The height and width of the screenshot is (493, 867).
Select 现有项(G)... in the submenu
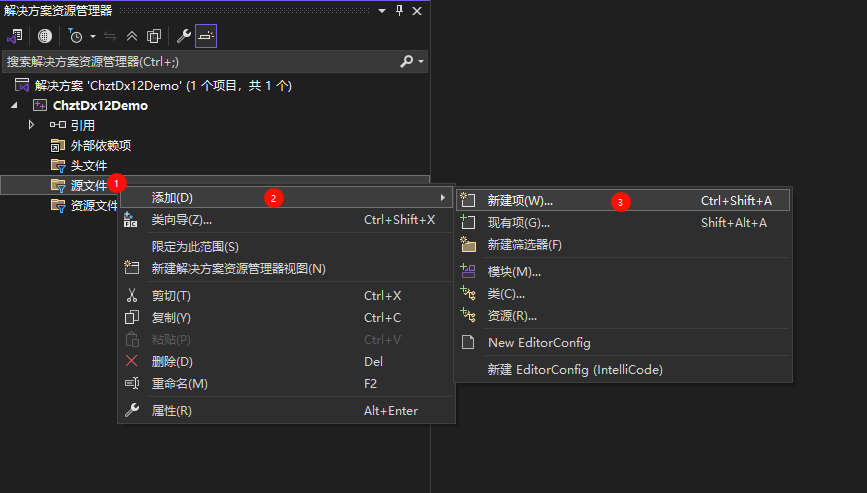click(518, 223)
